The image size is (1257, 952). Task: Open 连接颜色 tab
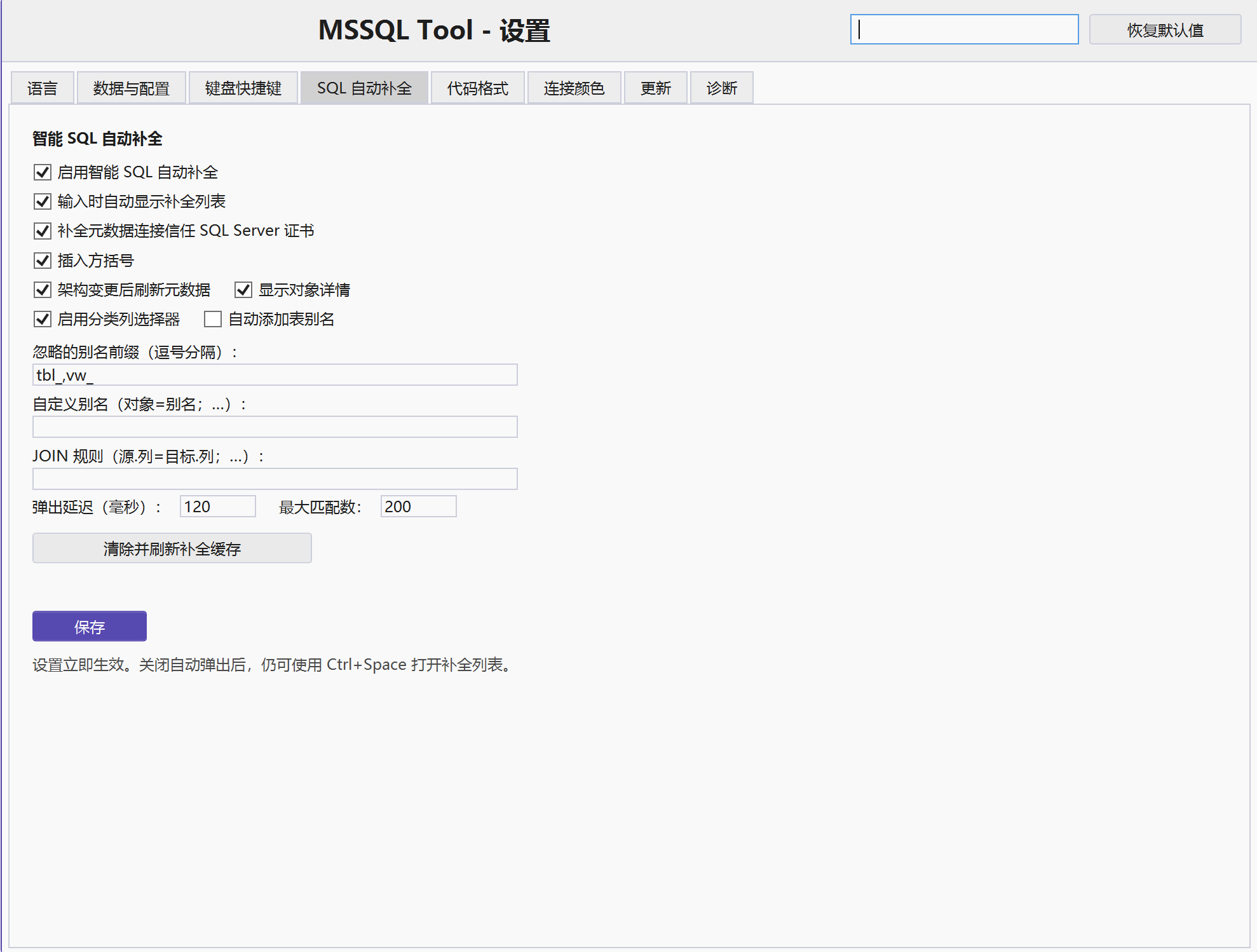coord(574,88)
